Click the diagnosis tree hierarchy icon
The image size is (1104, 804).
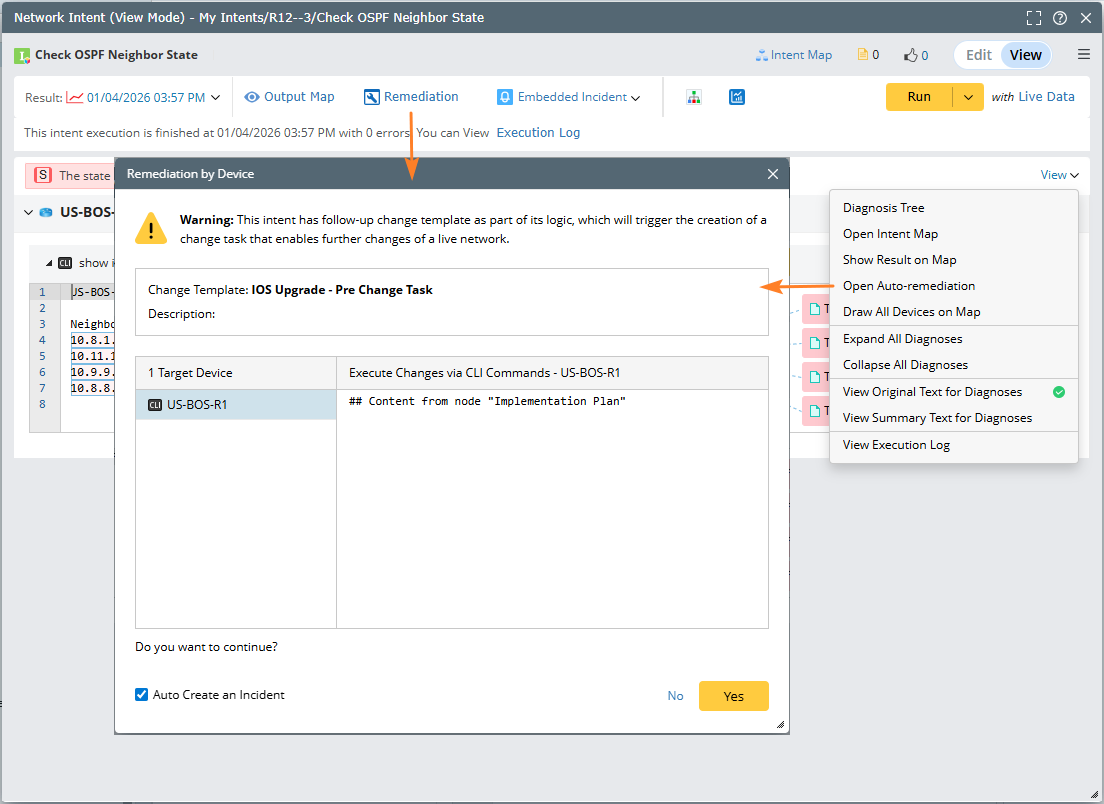(694, 97)
